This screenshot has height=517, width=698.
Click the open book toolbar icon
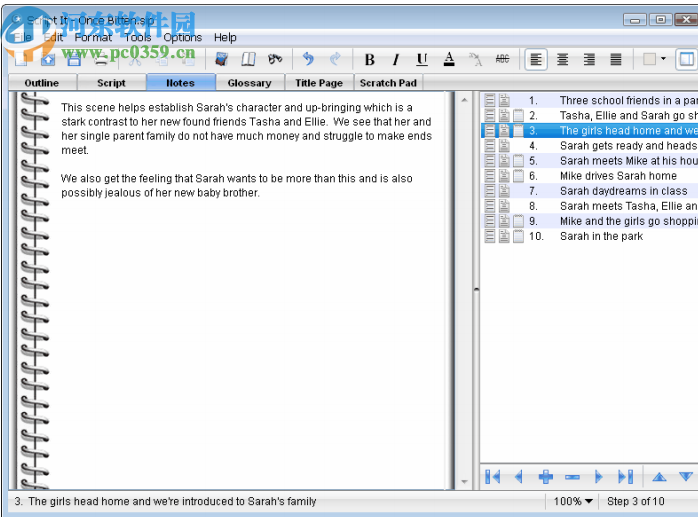click(x=249, y=60)
